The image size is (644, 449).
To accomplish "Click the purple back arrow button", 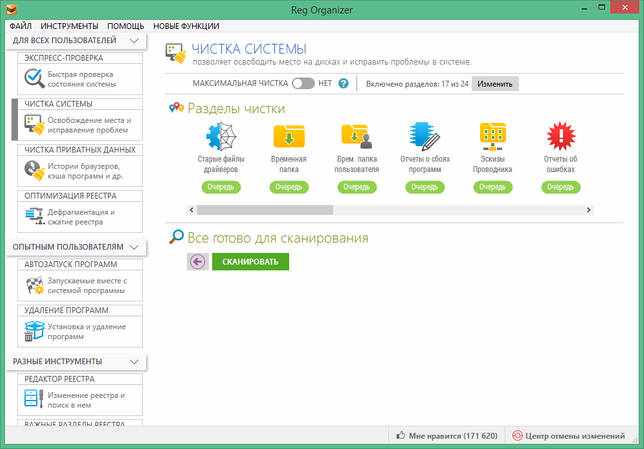I will click(198, 262).
